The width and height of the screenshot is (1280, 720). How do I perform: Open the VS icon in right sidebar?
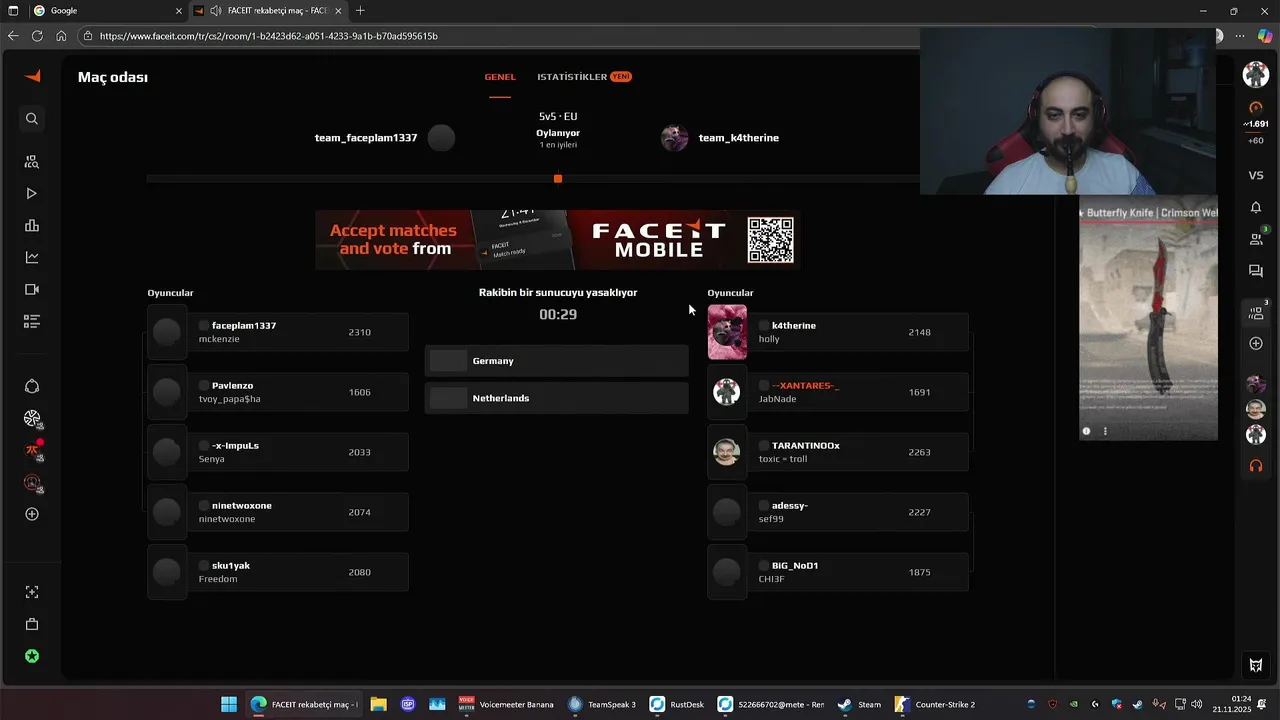(1256, 176)
